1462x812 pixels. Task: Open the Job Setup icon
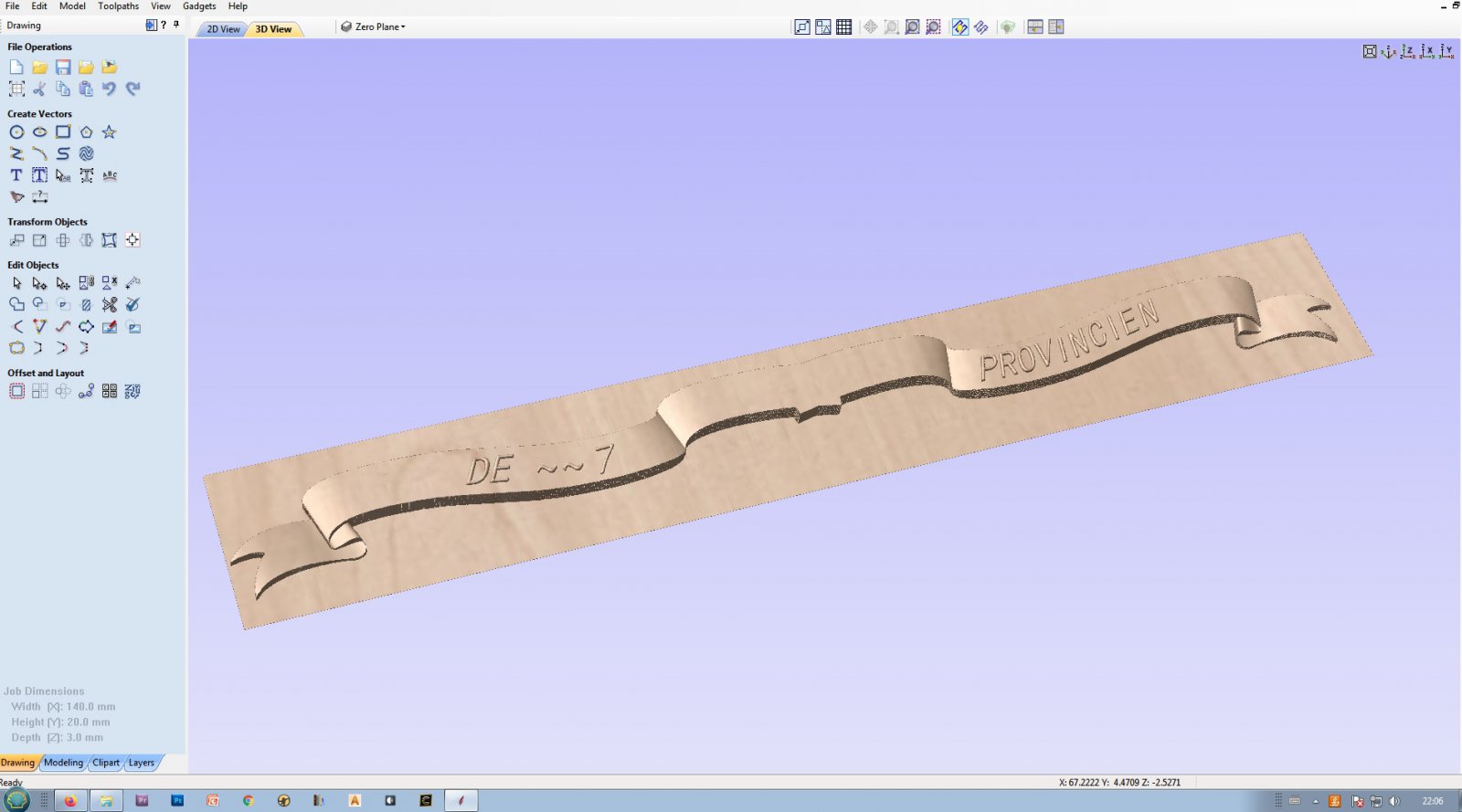coord(16,89)
